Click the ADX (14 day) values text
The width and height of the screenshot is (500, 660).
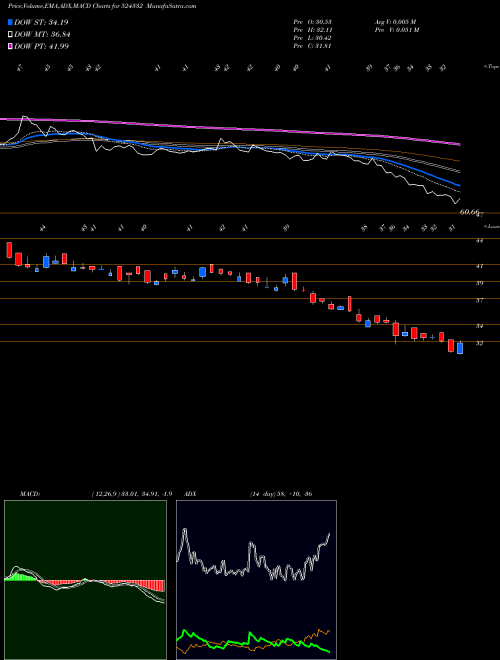(281, 494)
